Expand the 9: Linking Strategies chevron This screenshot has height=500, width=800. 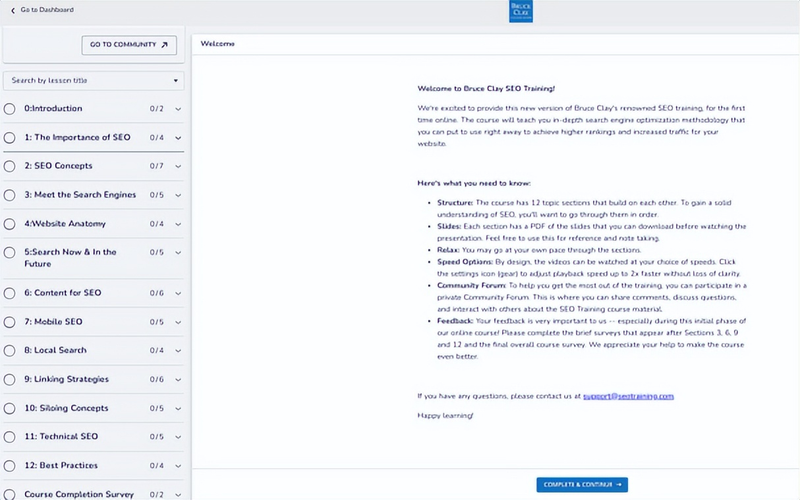pos(178,380)
